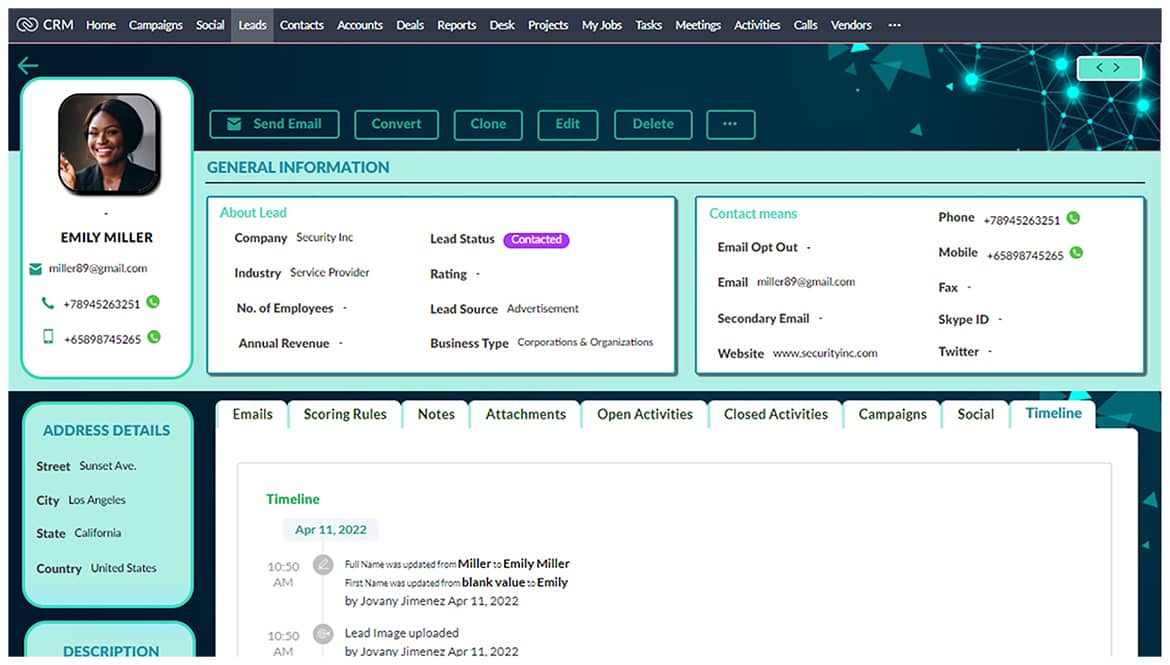This screenshot has height=665, width=1170.
Task: Go to the next lead record arrow
Action: pos(1117,68)
